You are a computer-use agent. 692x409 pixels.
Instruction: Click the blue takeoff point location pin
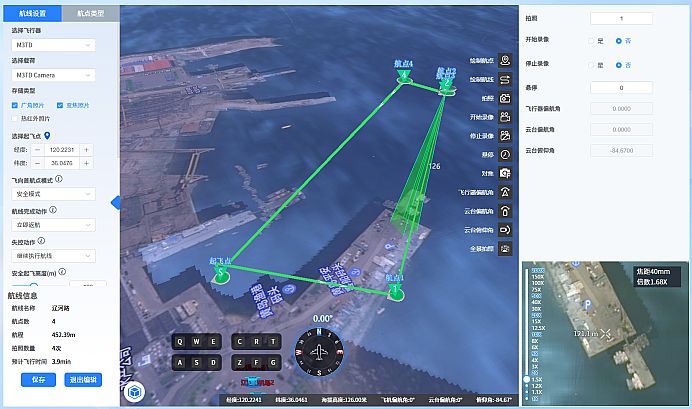coord(47,135)
